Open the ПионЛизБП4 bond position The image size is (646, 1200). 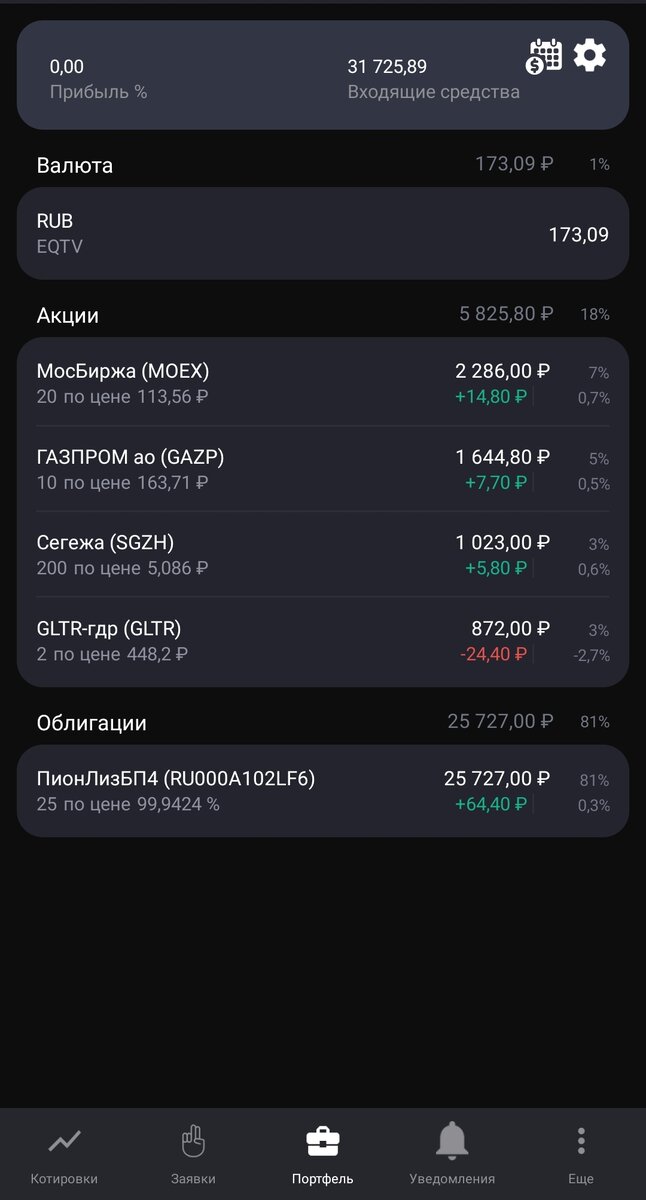point(323,791)
